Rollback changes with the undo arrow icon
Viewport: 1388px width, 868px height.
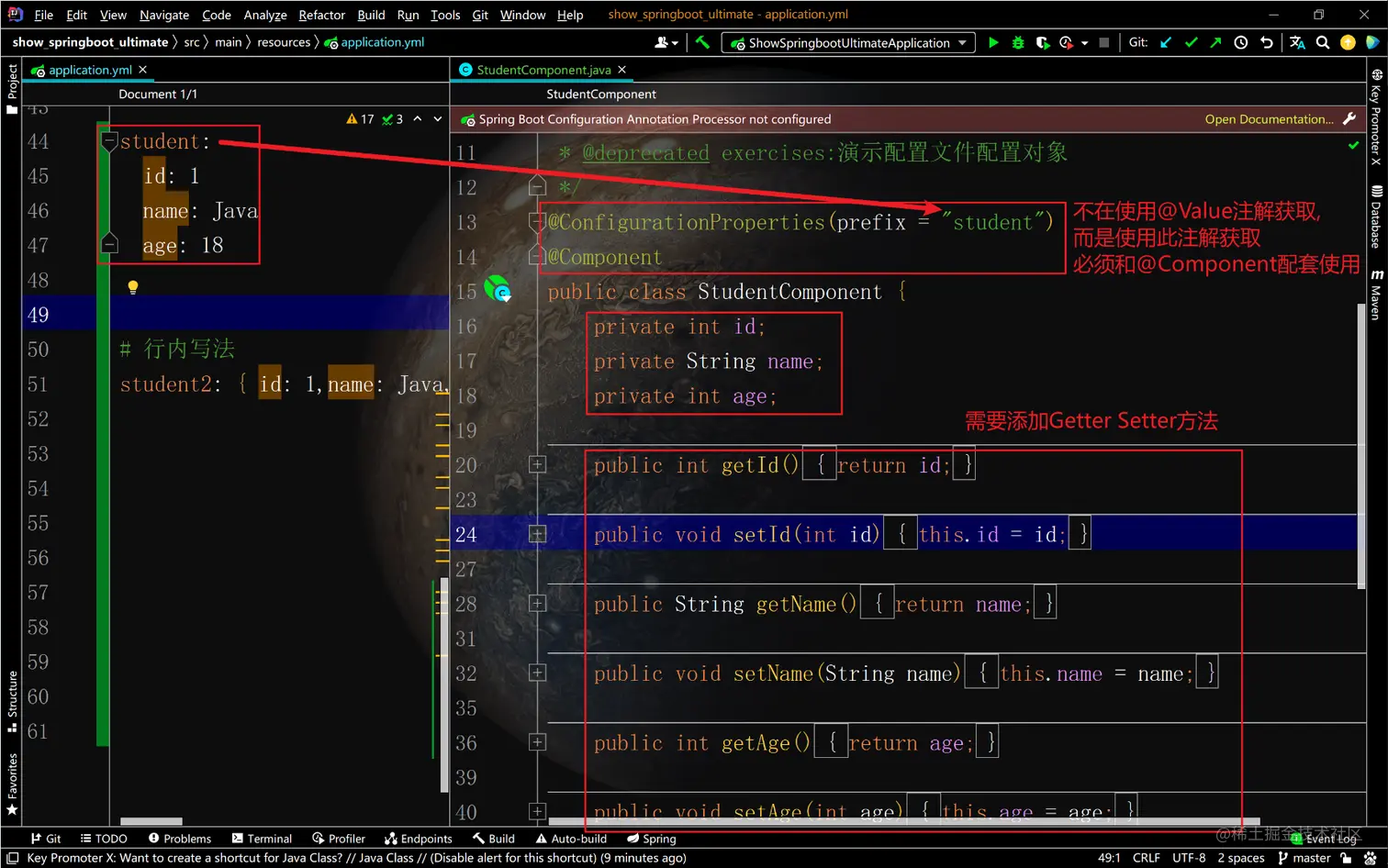pos(1267,42)
